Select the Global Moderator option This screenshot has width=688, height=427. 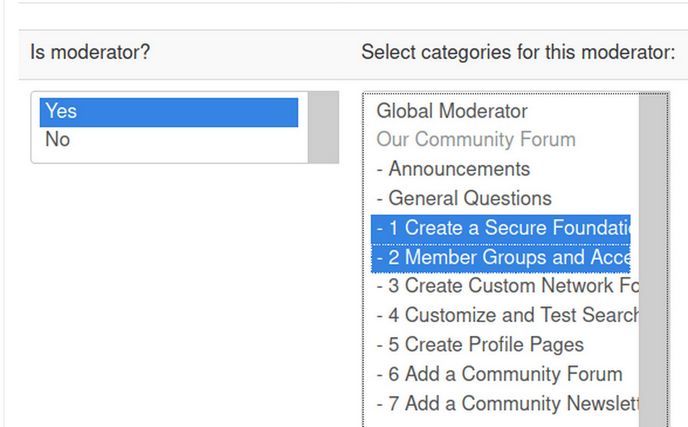coord(452,111)
